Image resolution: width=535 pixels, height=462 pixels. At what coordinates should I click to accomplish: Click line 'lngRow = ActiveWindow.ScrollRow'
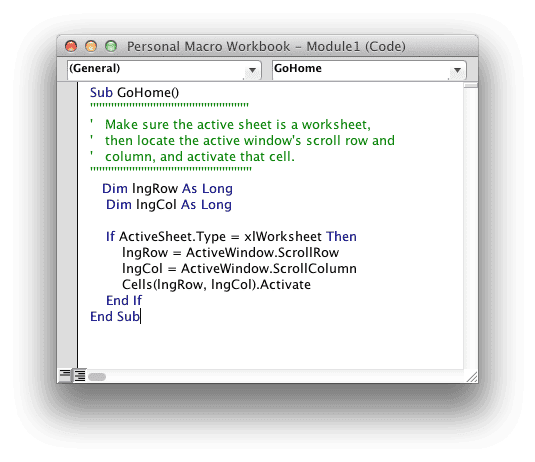click(x=230, y=252)
